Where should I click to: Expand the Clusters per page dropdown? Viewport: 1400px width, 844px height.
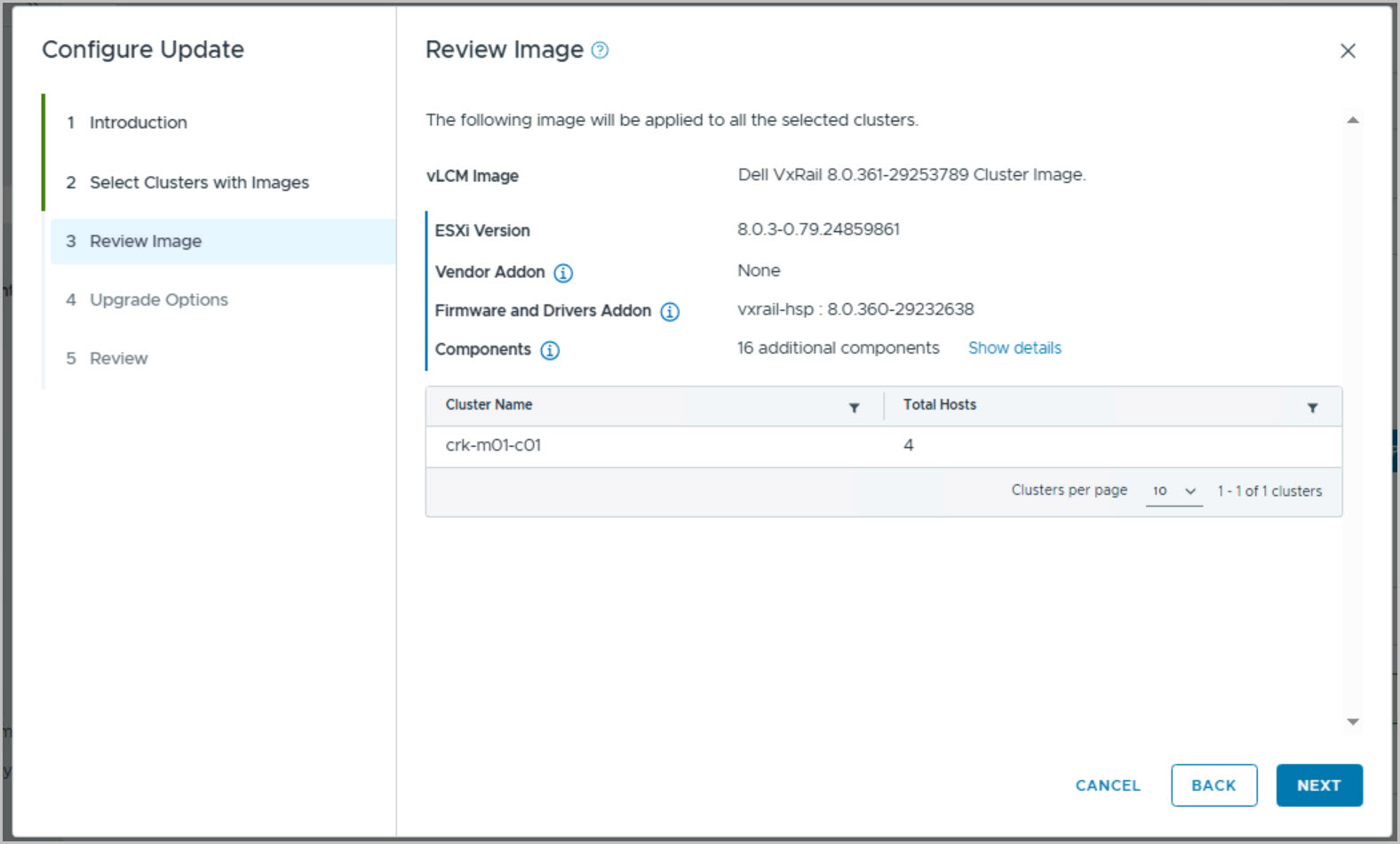(1173, 491)
